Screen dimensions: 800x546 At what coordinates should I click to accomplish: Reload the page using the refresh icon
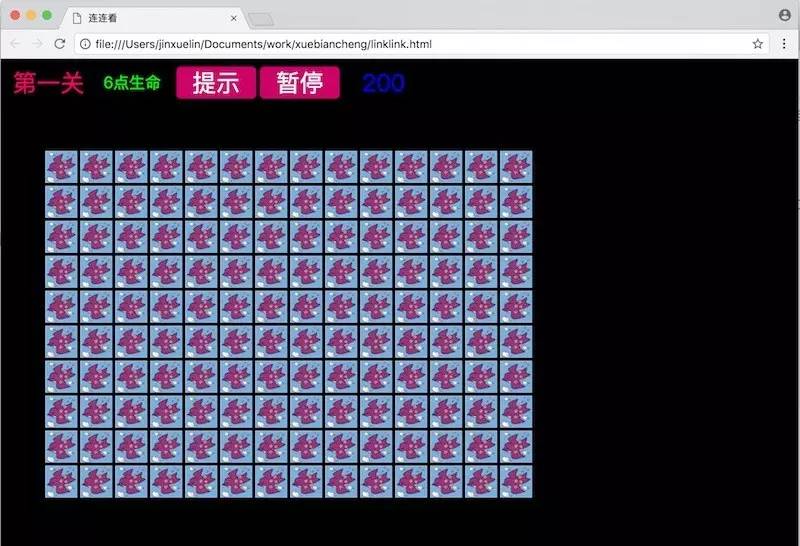click(x=60, y=44)
